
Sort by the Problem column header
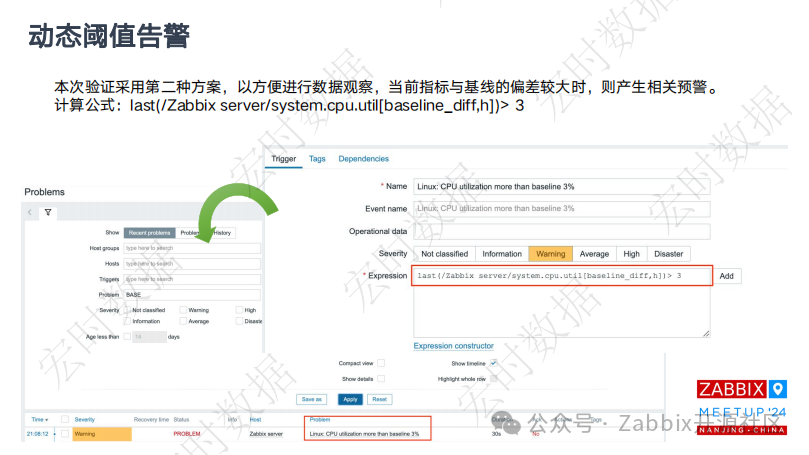click(x=320, y=419)
